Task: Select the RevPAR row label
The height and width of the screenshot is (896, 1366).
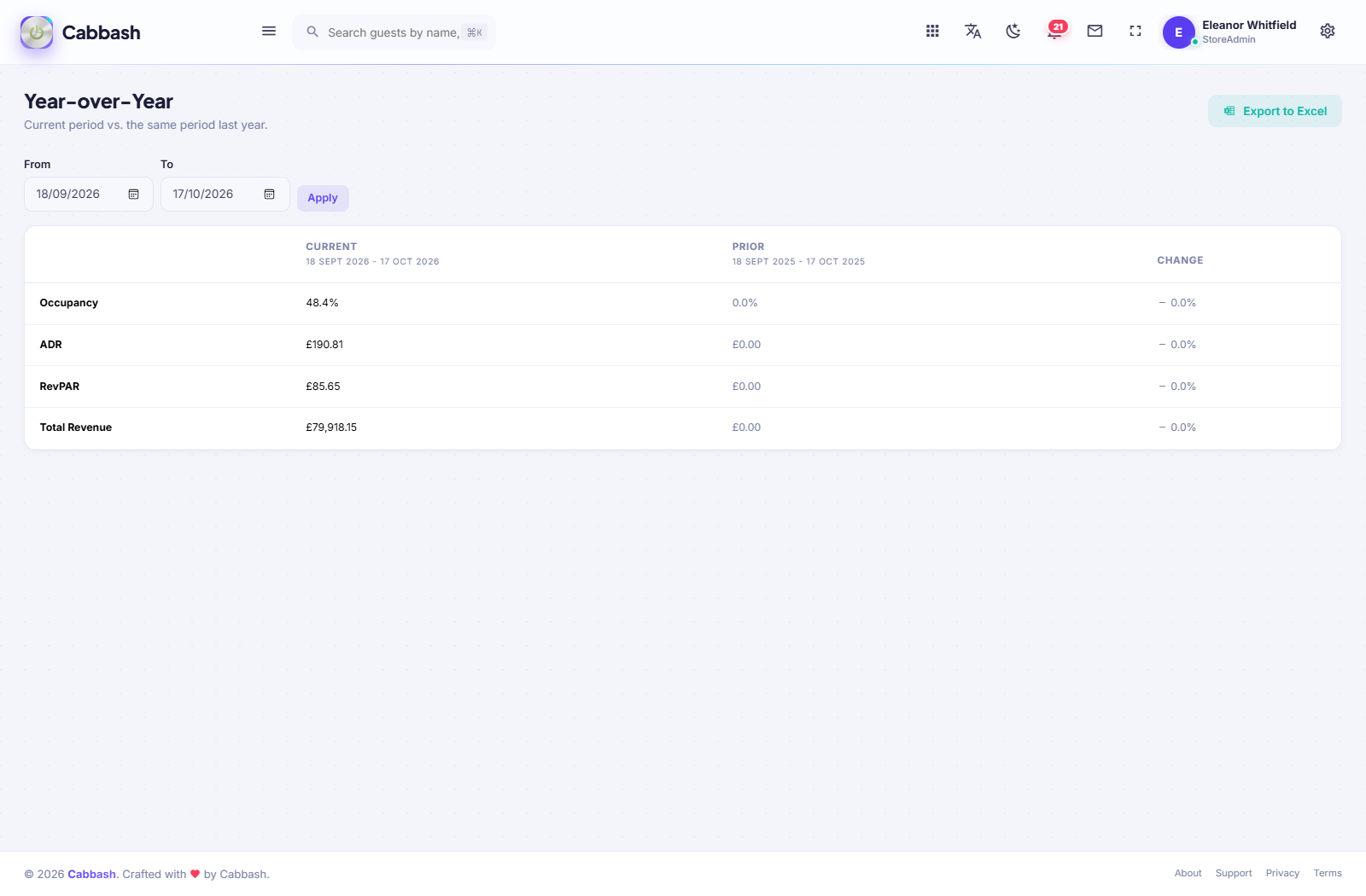Action: click(x=60, y=387)
